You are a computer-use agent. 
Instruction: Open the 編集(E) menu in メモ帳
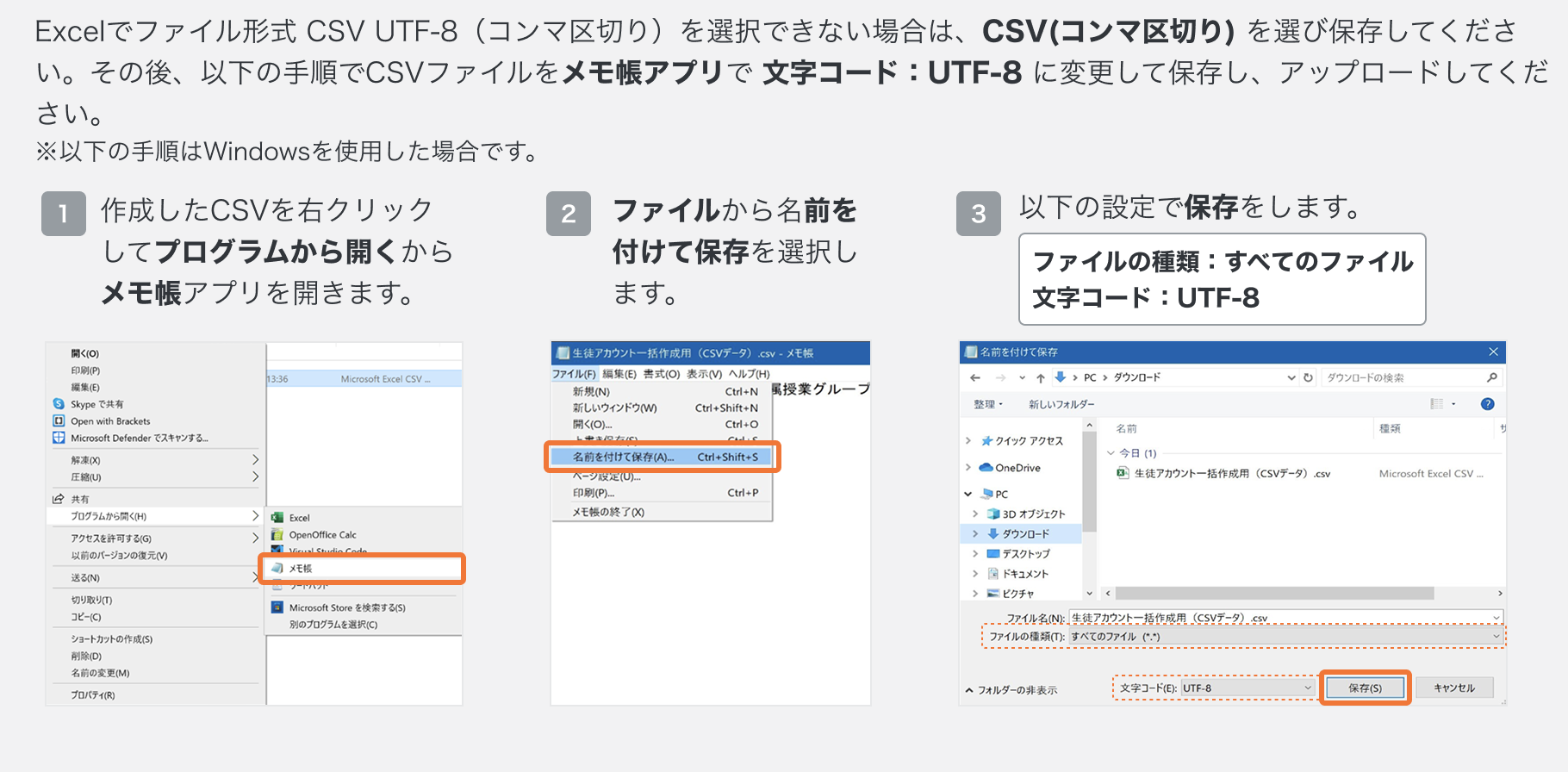pos(619,374)
